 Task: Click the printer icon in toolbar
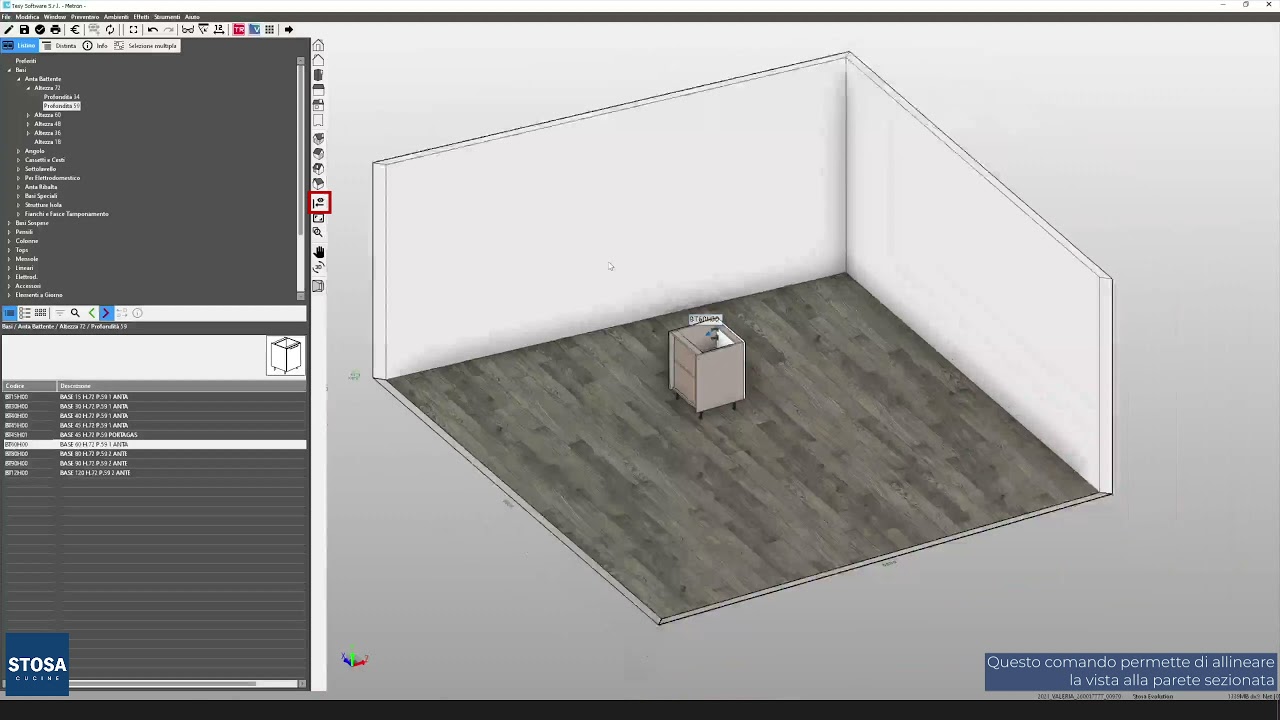56,30
